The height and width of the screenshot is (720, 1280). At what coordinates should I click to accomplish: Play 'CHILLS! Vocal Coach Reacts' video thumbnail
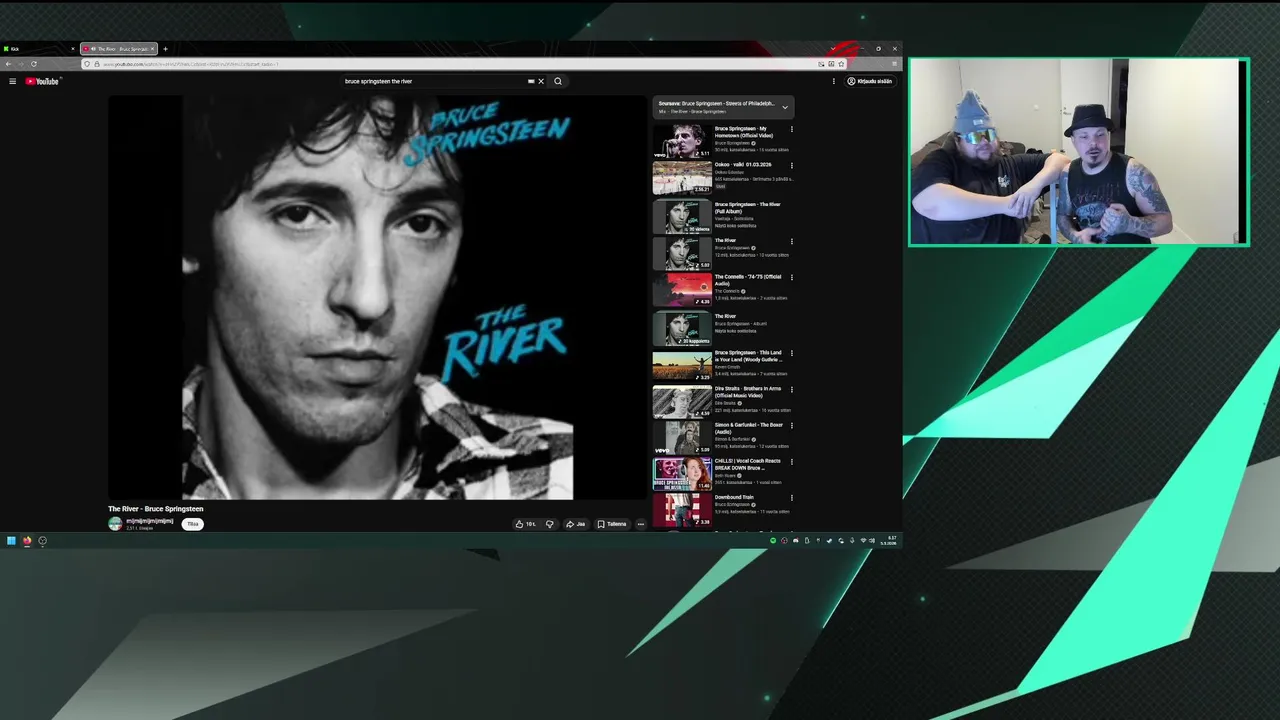[682, 473]
